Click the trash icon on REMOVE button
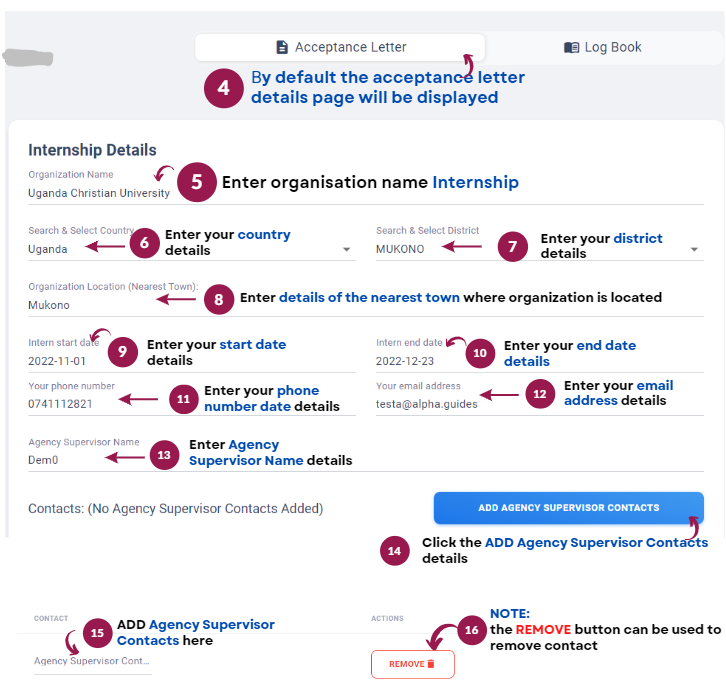Screen dimensions: 726x688 (431, 664)
